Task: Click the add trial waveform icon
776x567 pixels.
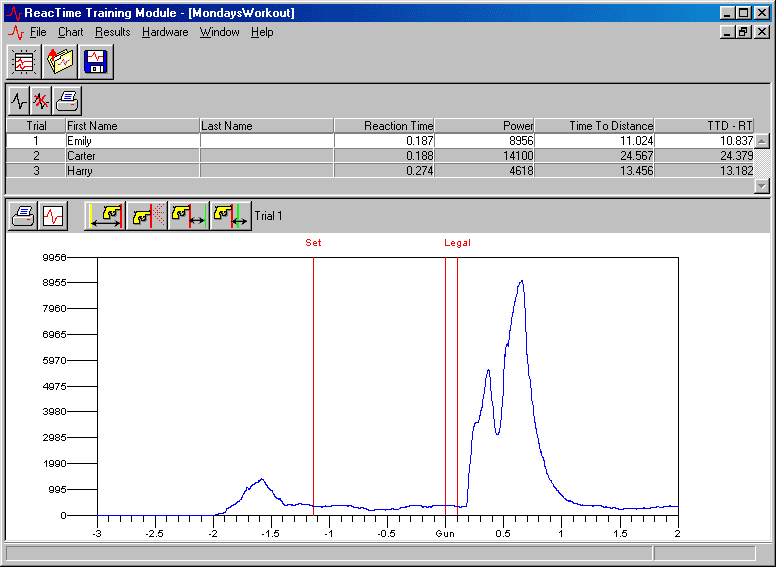Action: point(19,100)
